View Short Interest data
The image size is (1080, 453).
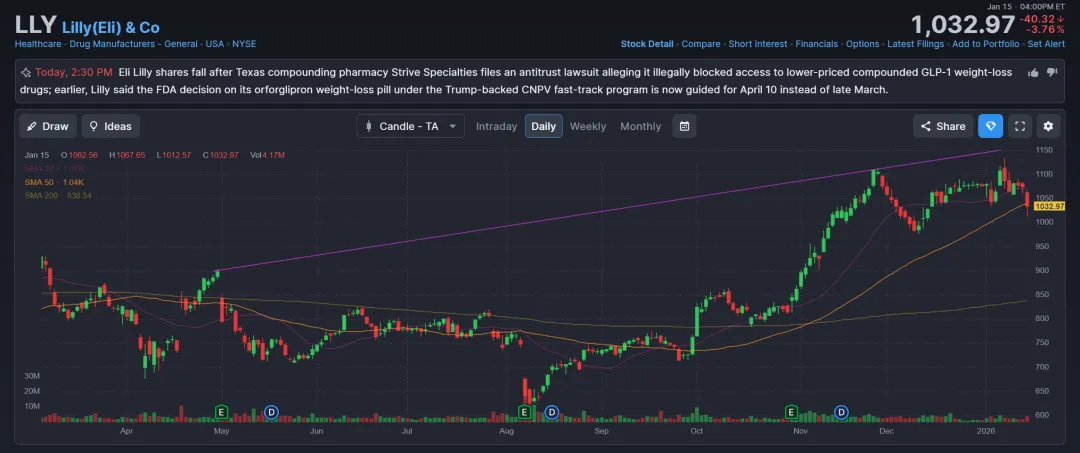click(x=758, y=44)
